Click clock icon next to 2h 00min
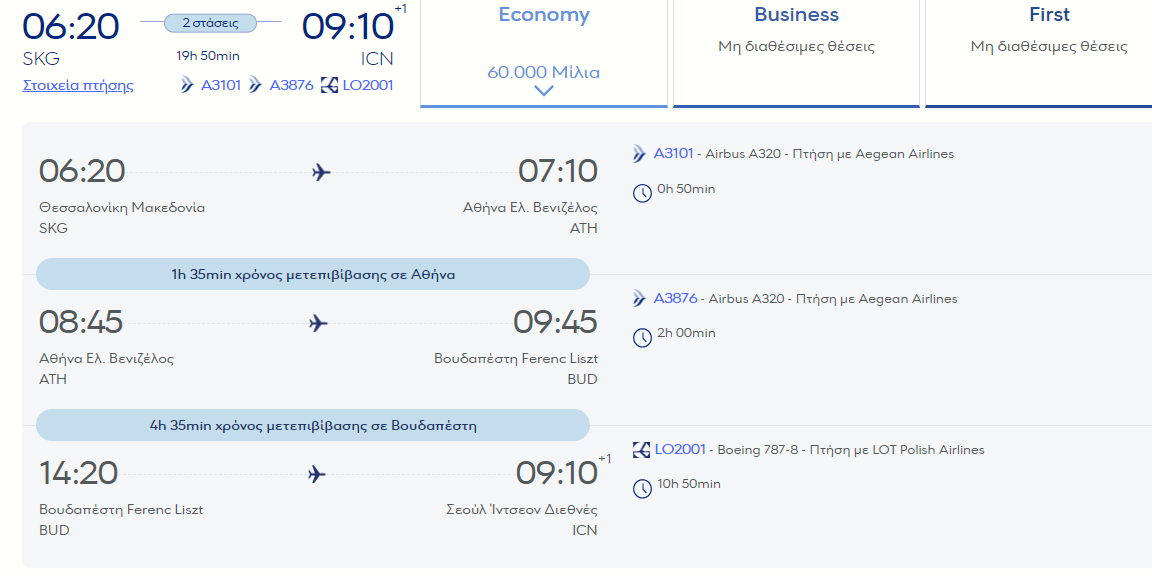This screenshot has width=1152, height=576. pos(642,336)
